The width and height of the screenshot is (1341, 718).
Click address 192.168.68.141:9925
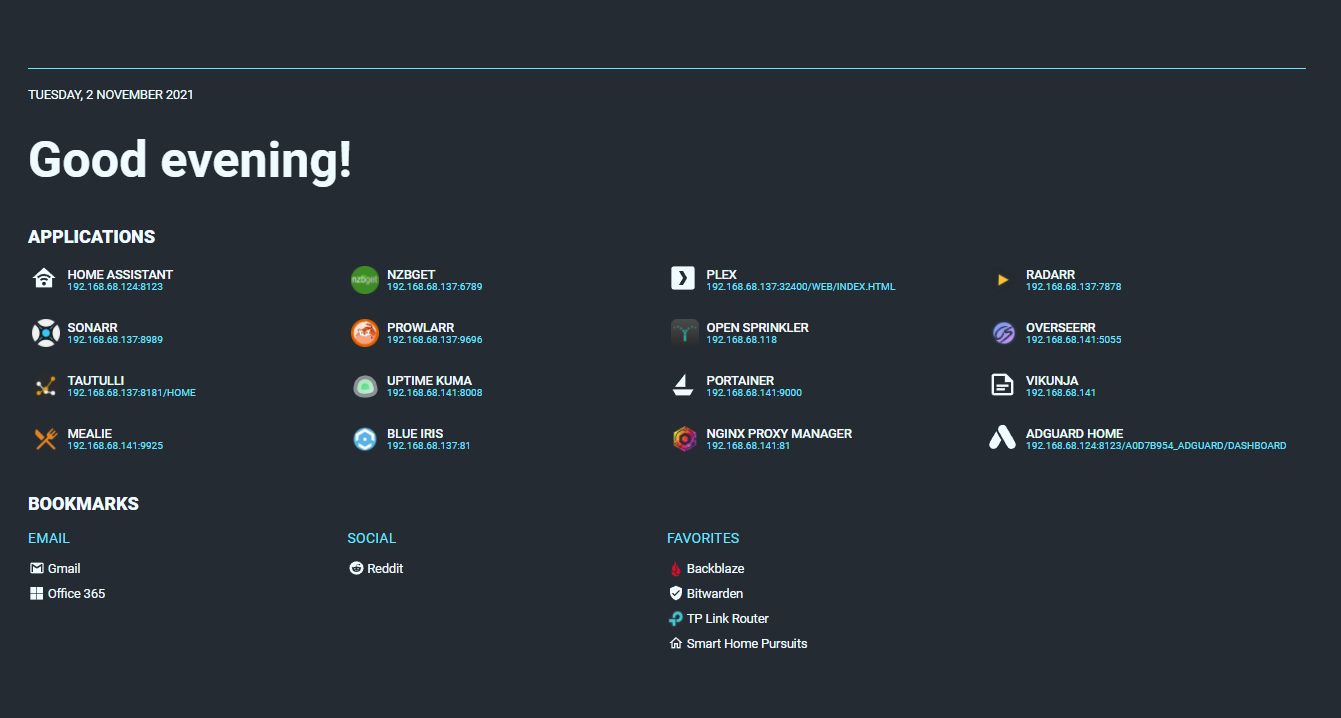coord(115,446)
